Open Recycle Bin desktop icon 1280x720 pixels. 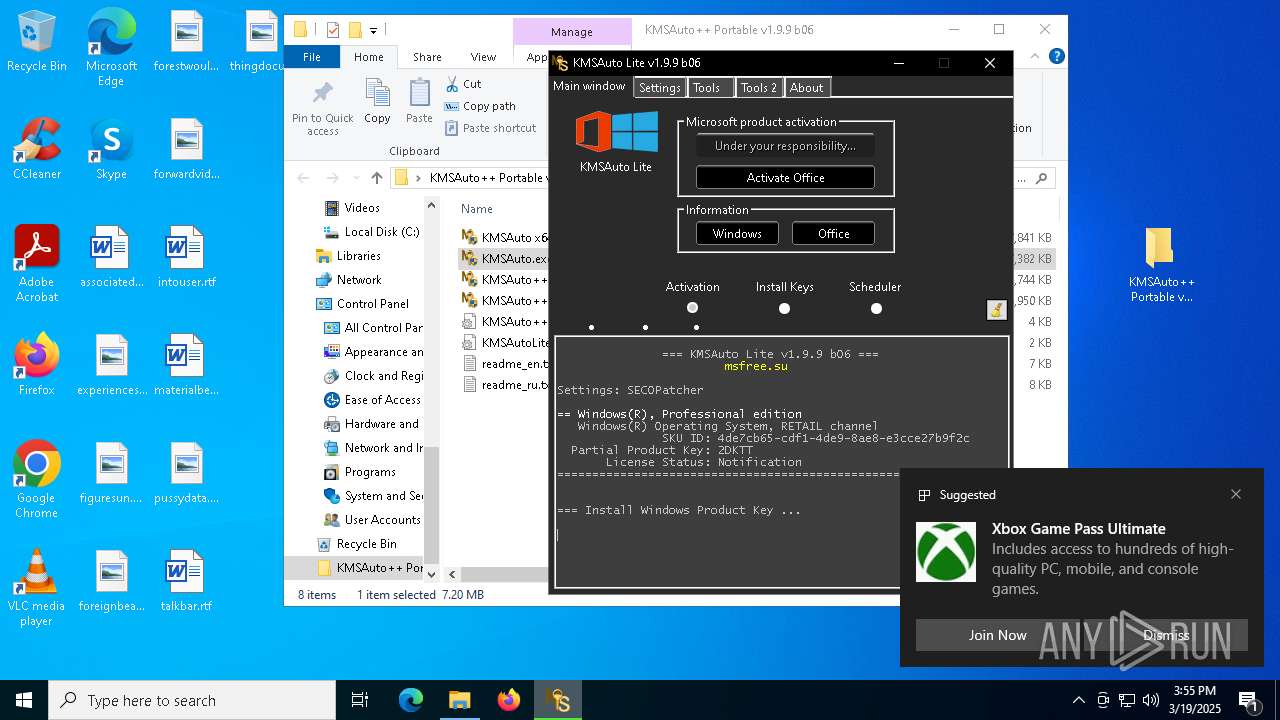point(36,42)
